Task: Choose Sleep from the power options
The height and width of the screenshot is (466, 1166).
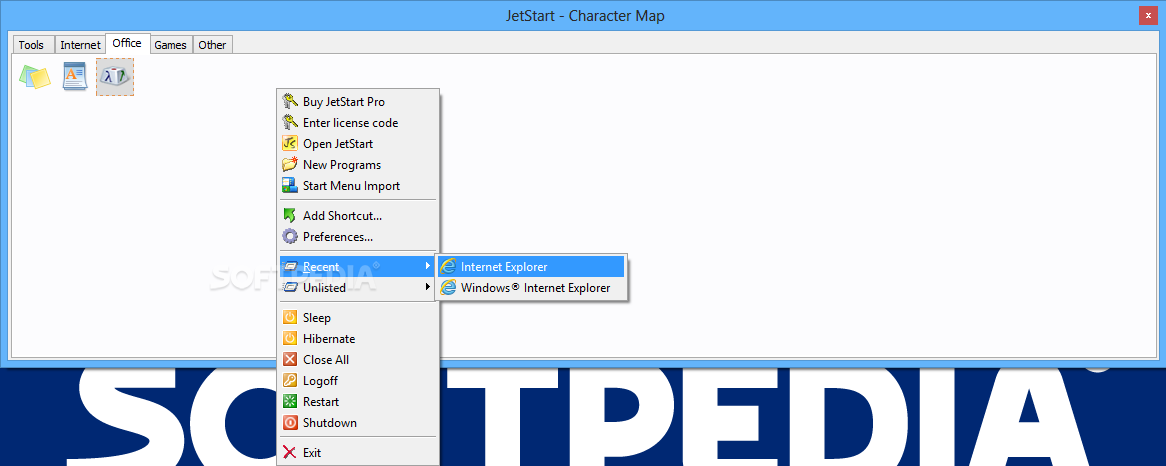Action: [x=358, y=317]
